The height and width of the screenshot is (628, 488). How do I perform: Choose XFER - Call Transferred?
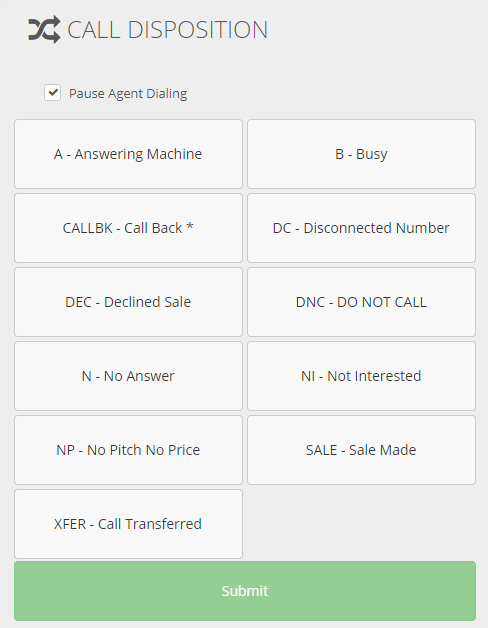pyautogui.click(x=128, y=524)
